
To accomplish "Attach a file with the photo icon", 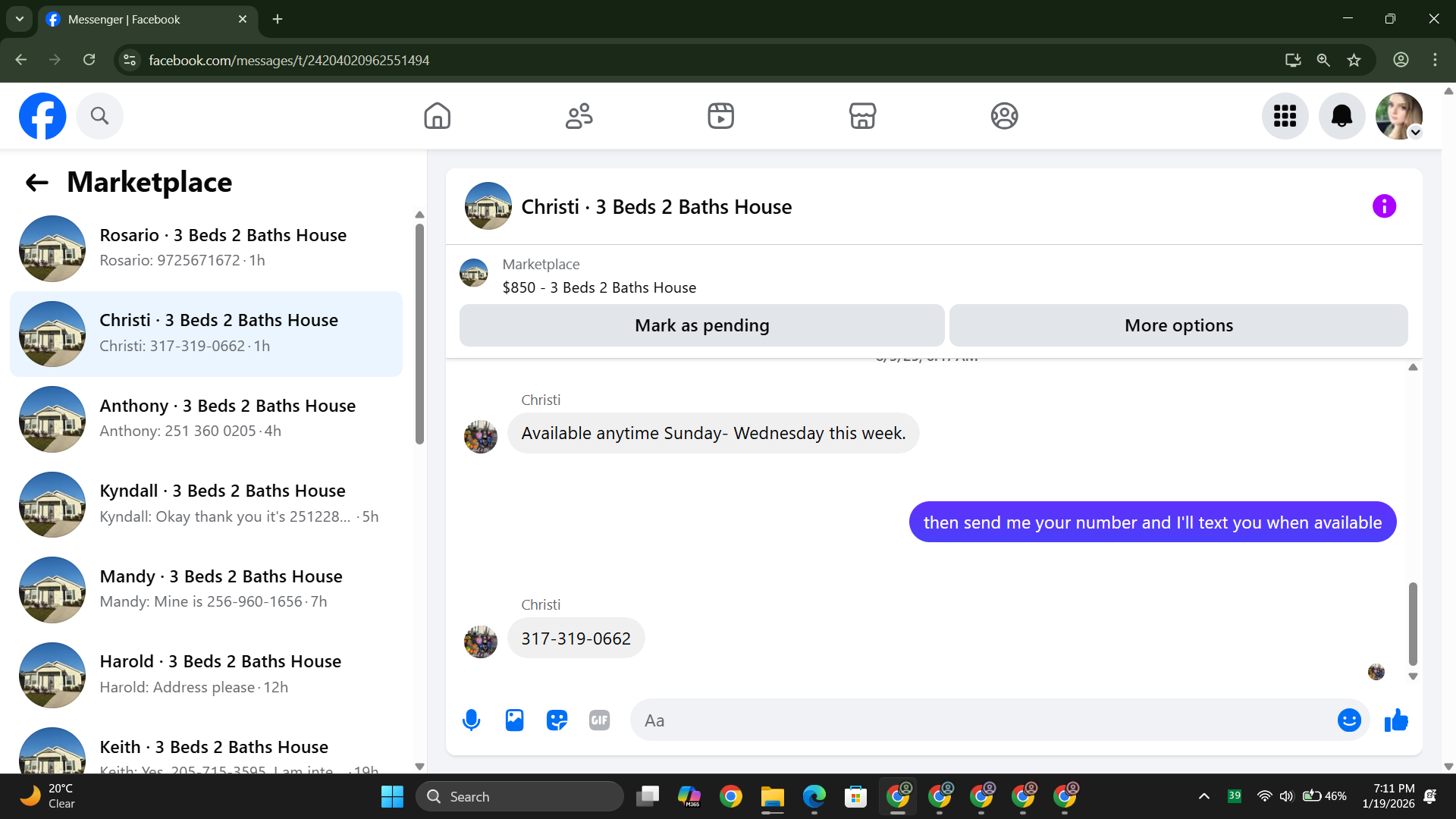I will (x=514, y=720).
